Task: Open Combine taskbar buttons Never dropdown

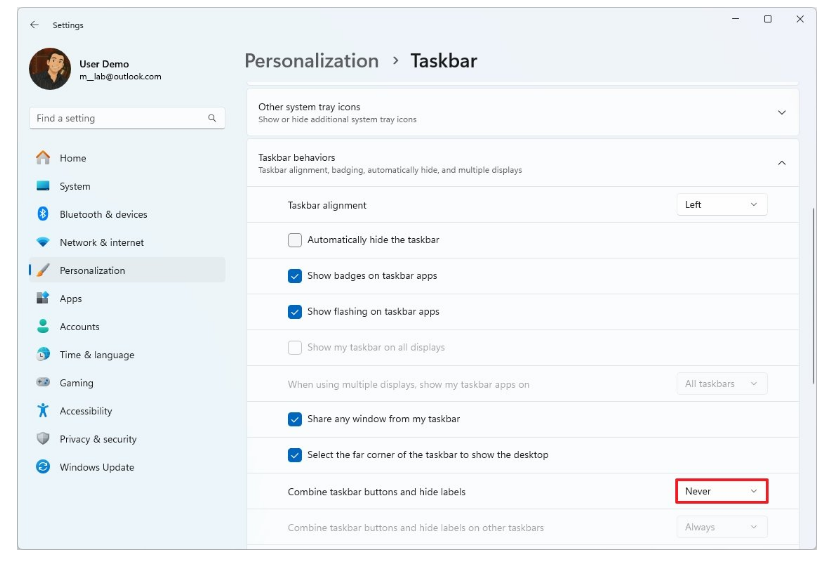Action: coord(722,492)
